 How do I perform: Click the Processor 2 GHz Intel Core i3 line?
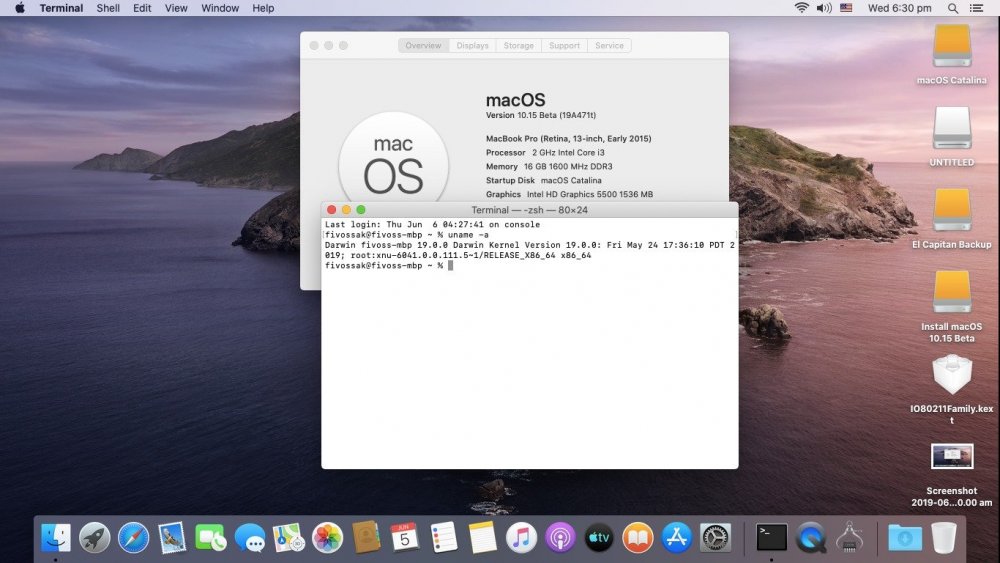tap(545, 152)
